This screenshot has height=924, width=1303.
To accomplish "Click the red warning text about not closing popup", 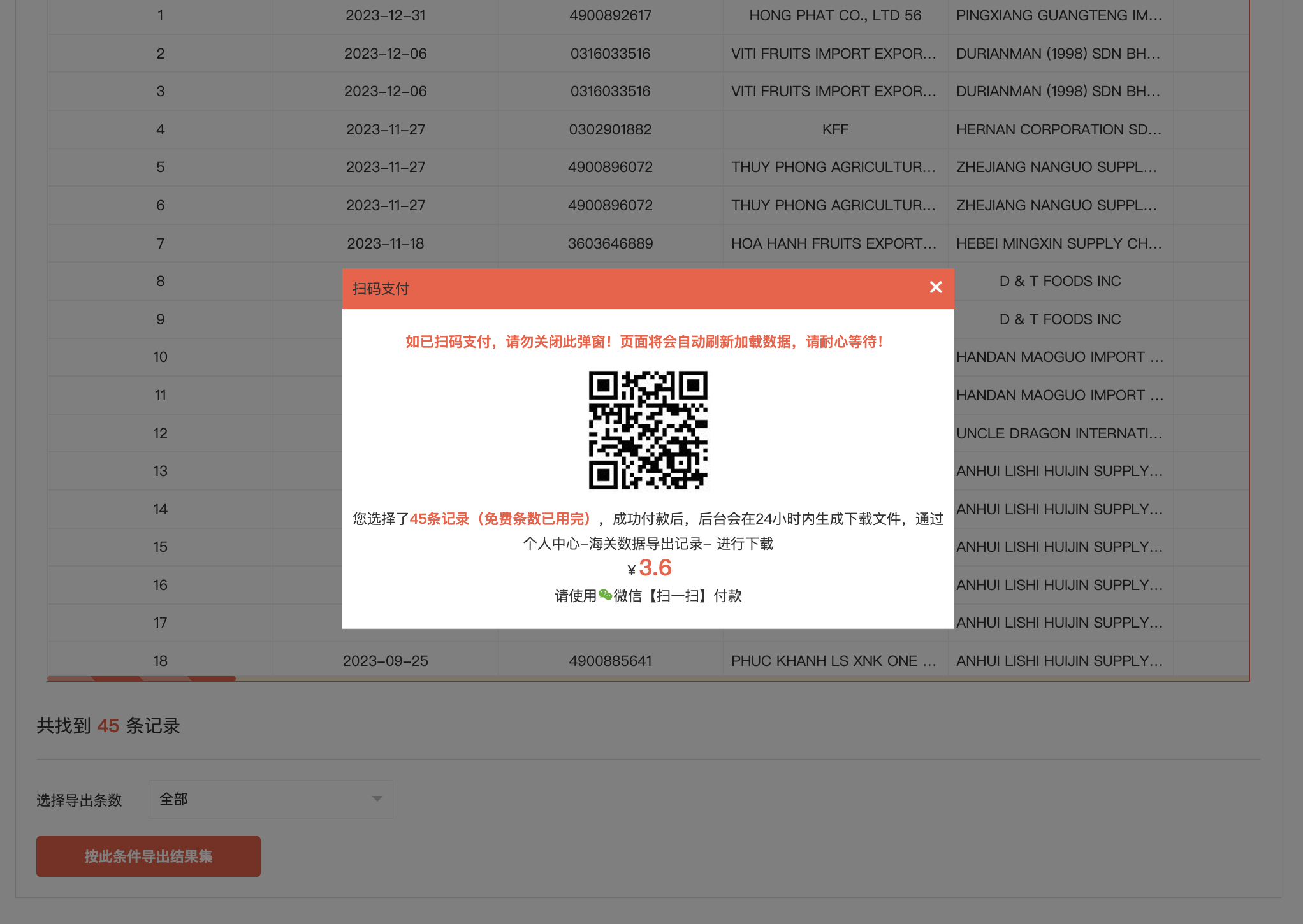I will click(x=644, y=342).
